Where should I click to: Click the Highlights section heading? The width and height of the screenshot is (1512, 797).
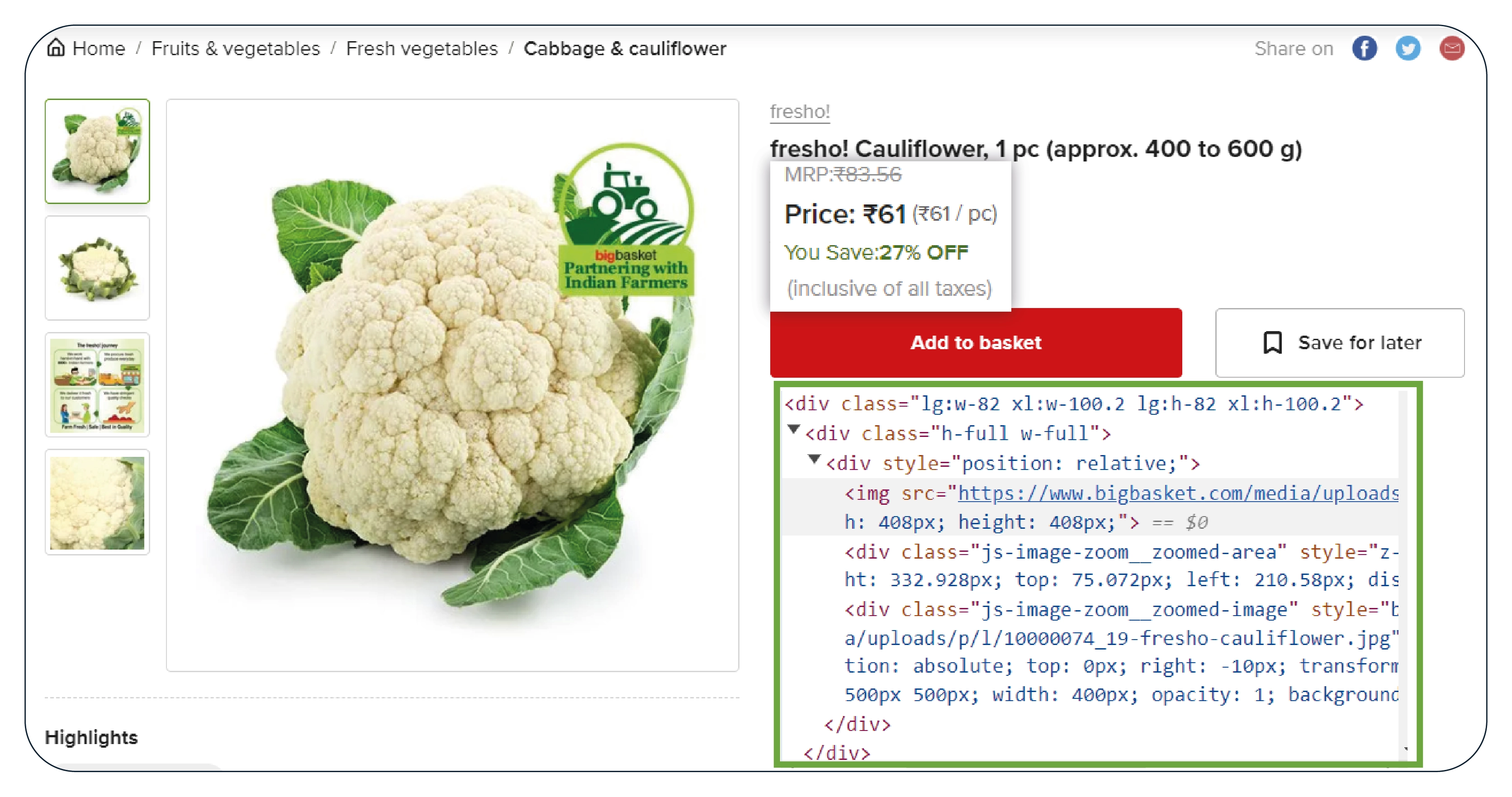(91, 737)
